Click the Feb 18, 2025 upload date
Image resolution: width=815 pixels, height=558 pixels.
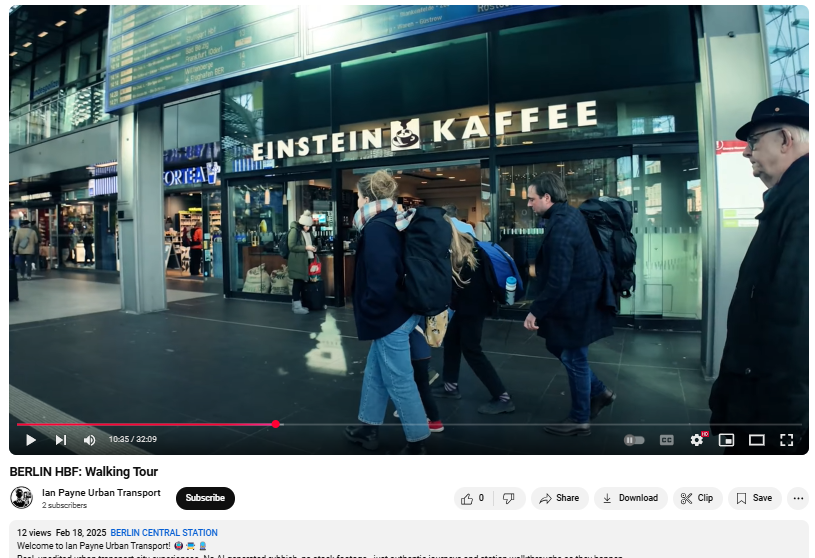(x=81, y=533)
